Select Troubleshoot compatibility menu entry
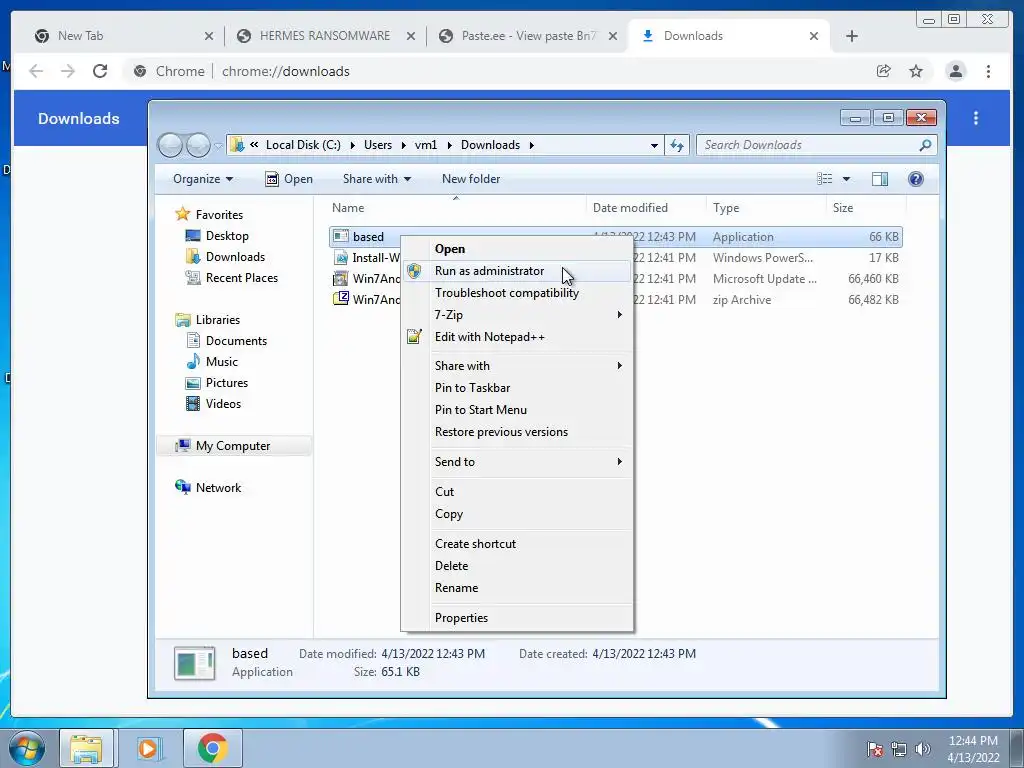 [516, 293]
